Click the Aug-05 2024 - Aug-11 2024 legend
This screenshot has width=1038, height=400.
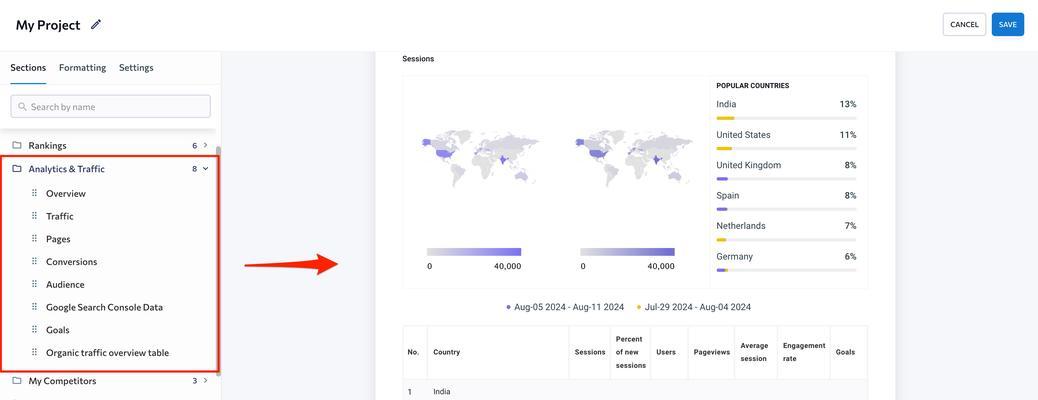pos(565,307)
